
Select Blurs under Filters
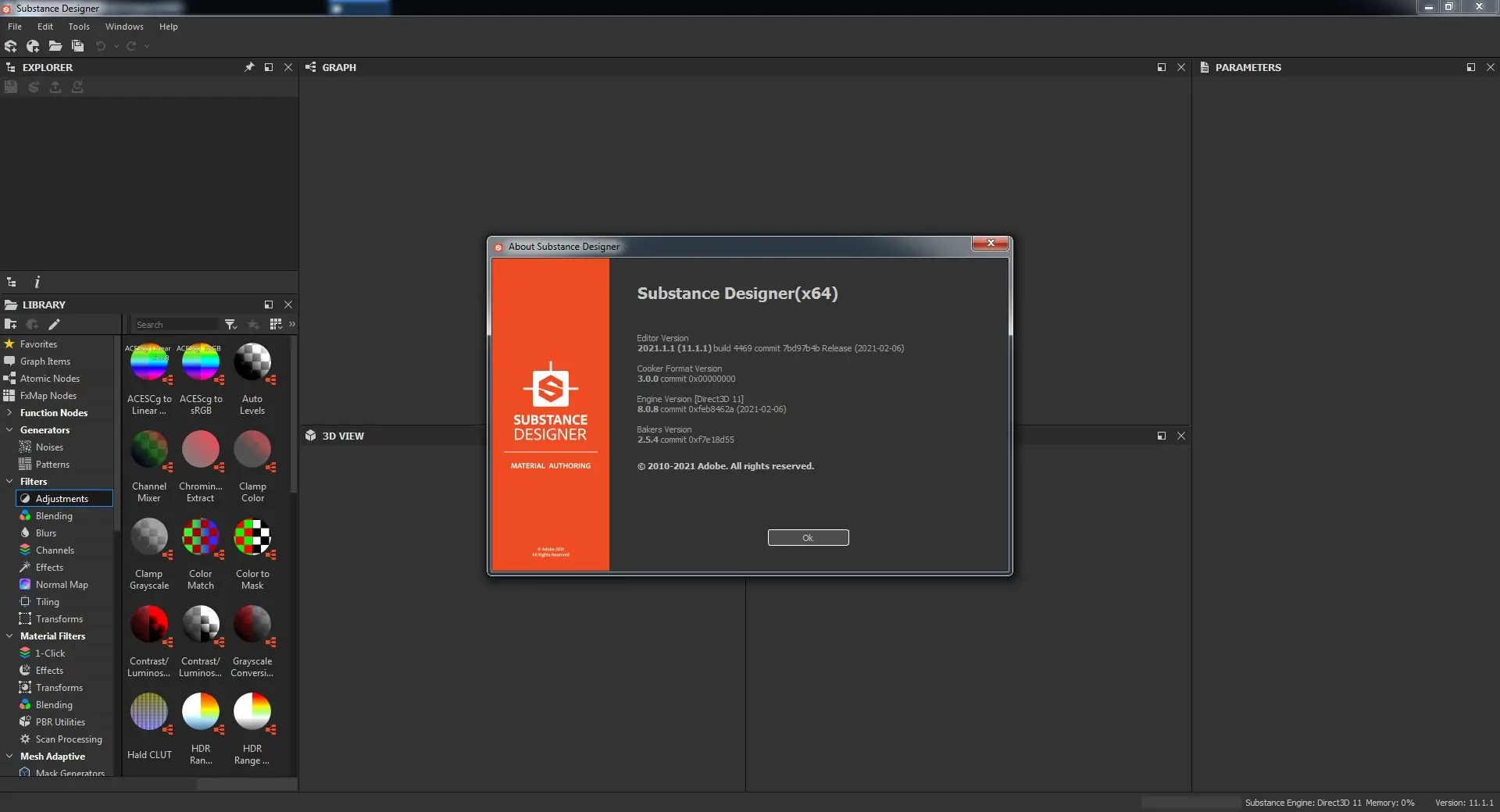coord(46,533)
